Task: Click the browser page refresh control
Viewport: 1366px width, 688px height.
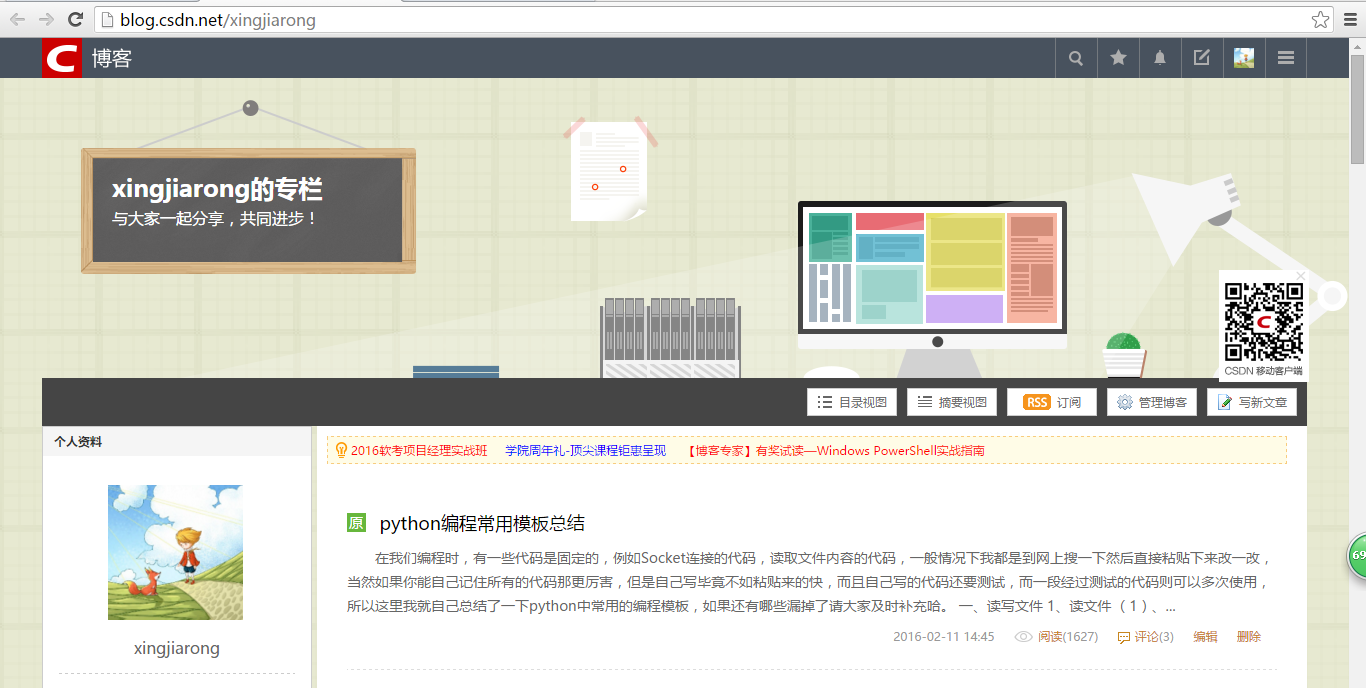Action: tap(74, 18)
